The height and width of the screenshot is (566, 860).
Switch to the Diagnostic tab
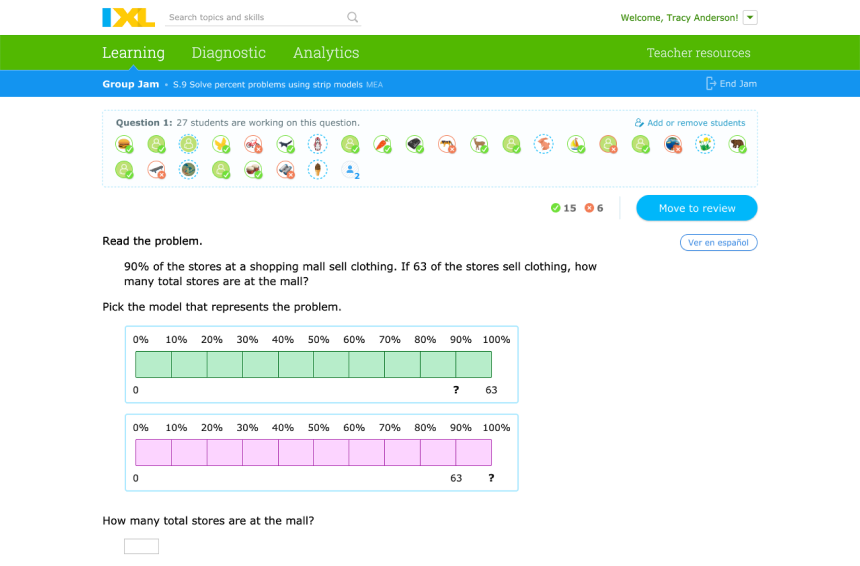click(229, 53)
